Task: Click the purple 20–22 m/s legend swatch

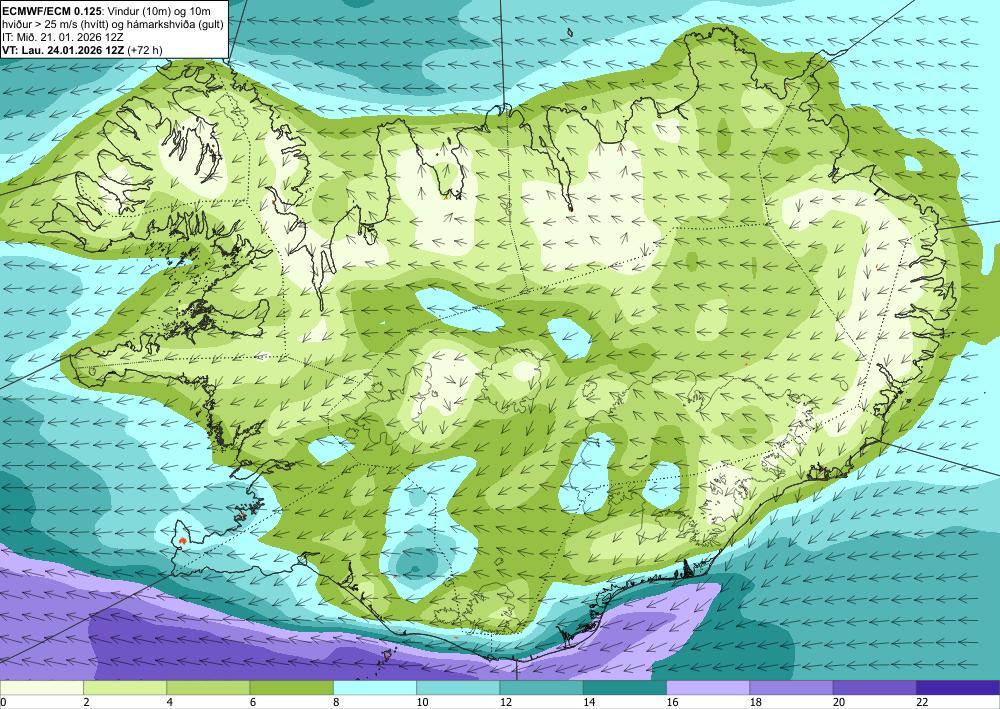Action: click(875, 687)
